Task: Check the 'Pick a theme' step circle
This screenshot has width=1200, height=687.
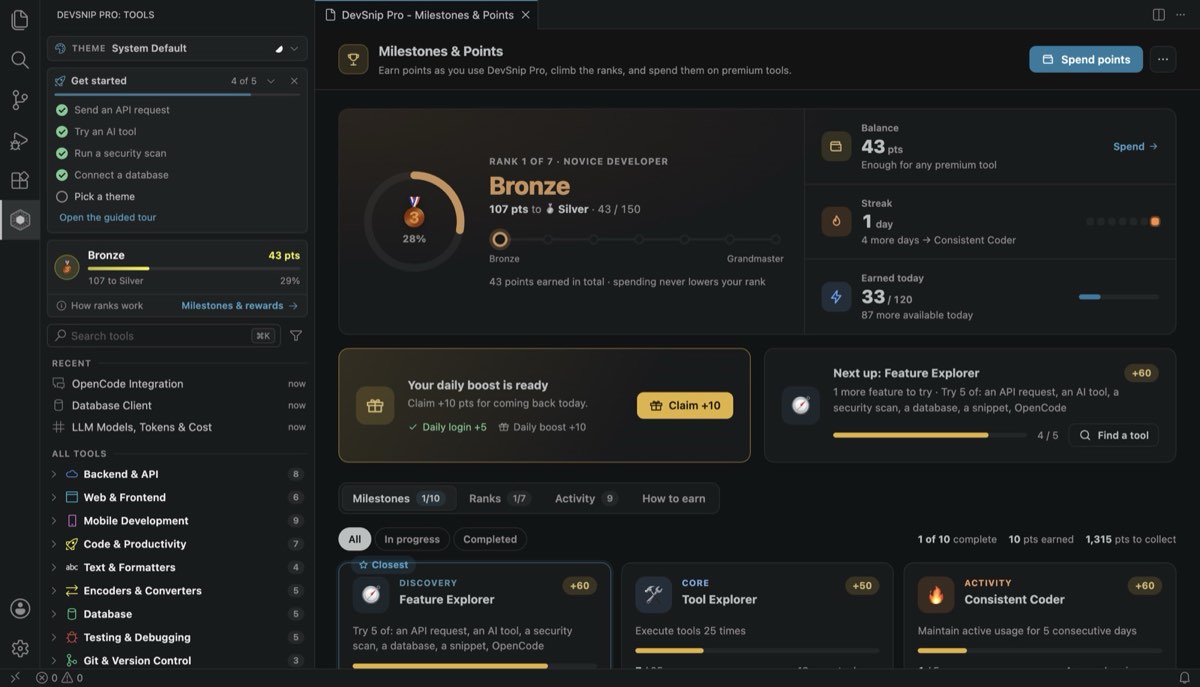Action: [62, 197]
